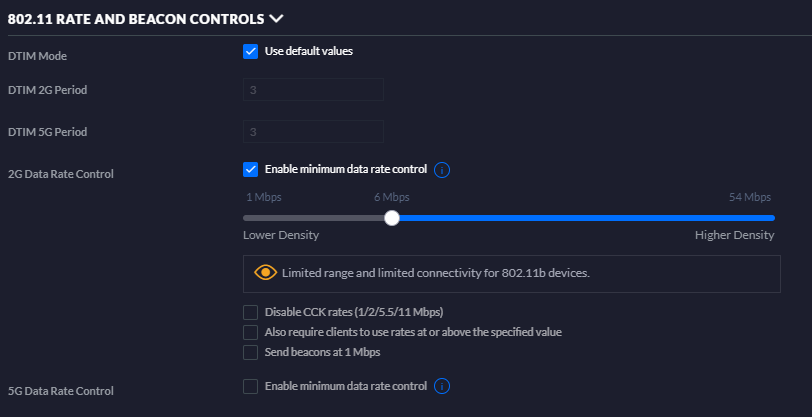The width and height of the screenshot is (812, 417).
Task: Collapse the 802.11 Rate and Beacon Controls chevron
Action: [276, 19]
